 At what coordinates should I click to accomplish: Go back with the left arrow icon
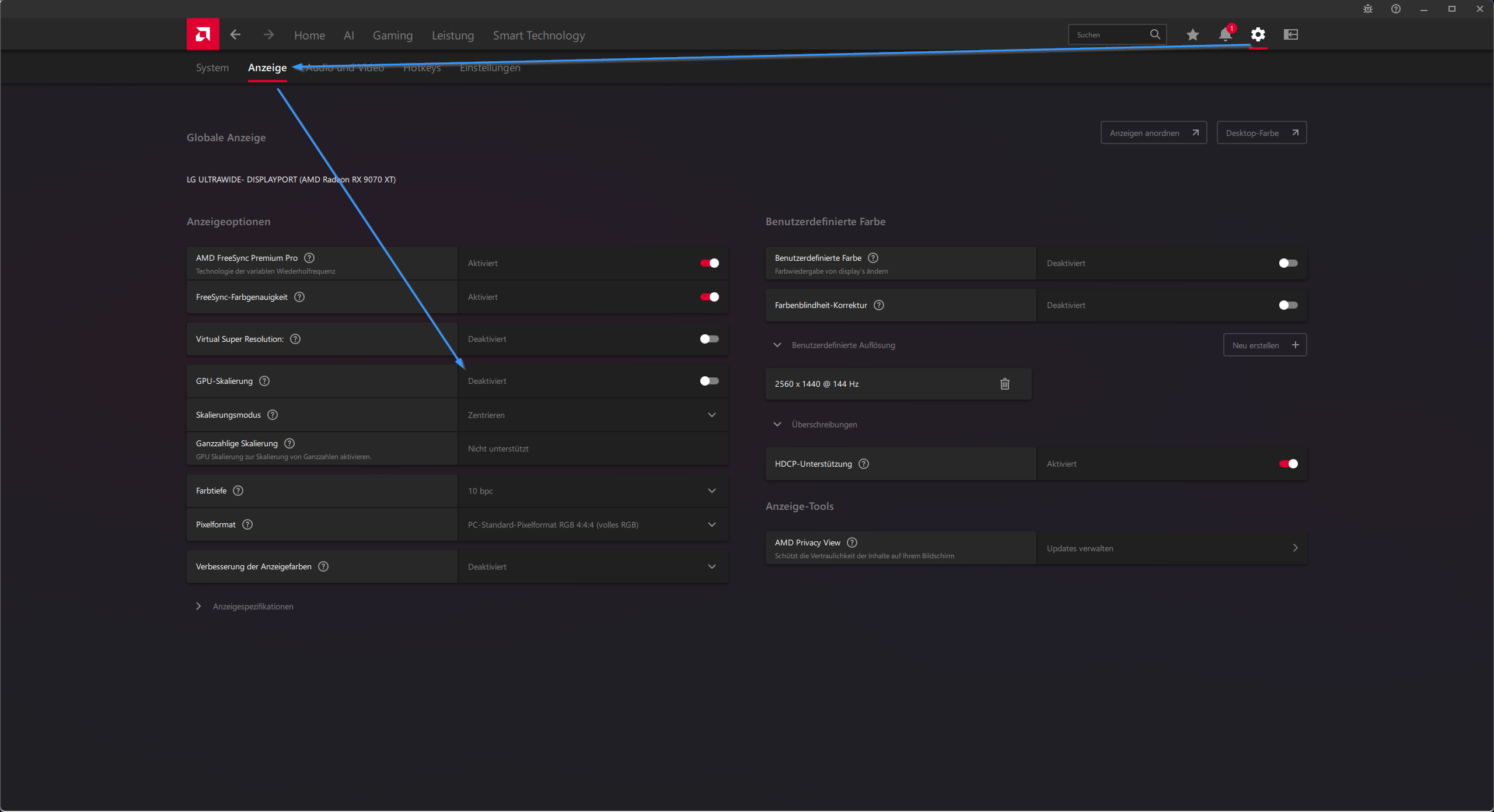[235, 34]
